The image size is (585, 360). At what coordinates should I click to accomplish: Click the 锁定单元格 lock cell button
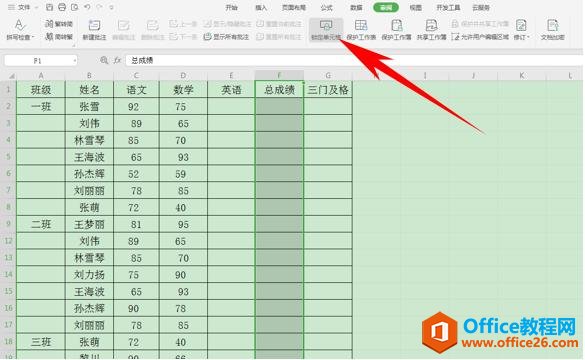tap(326, 30)
